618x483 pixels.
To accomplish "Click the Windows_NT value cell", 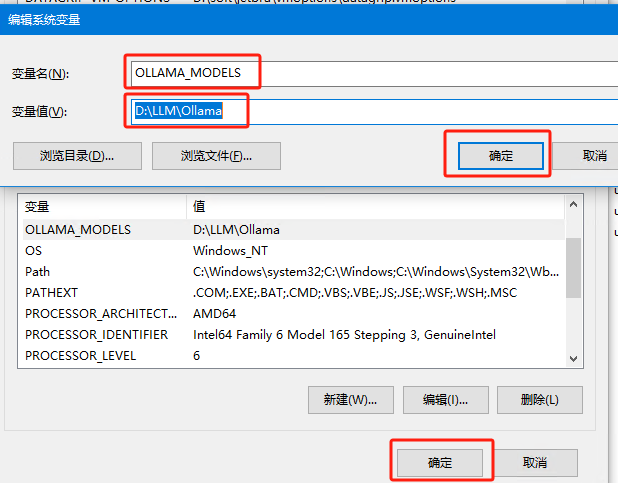I will [231, 251].
